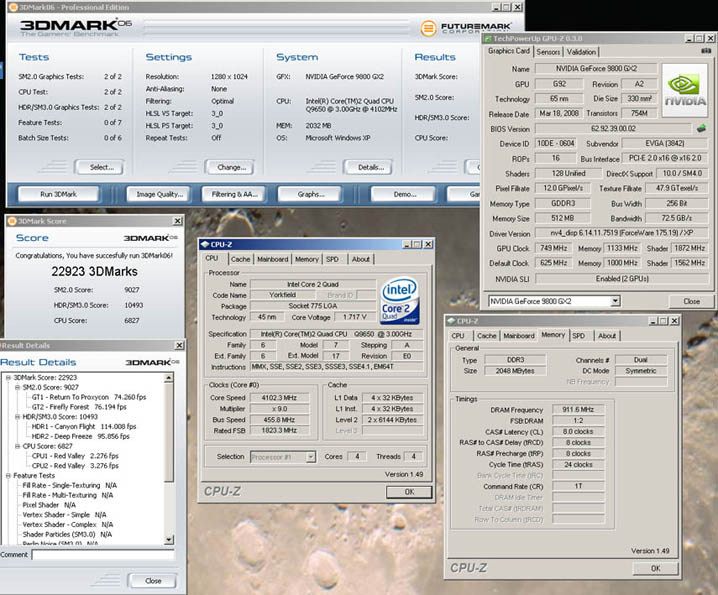Click the 3DMark Score window title icon
Screen dimensions: 718x595
pos(12,221)
